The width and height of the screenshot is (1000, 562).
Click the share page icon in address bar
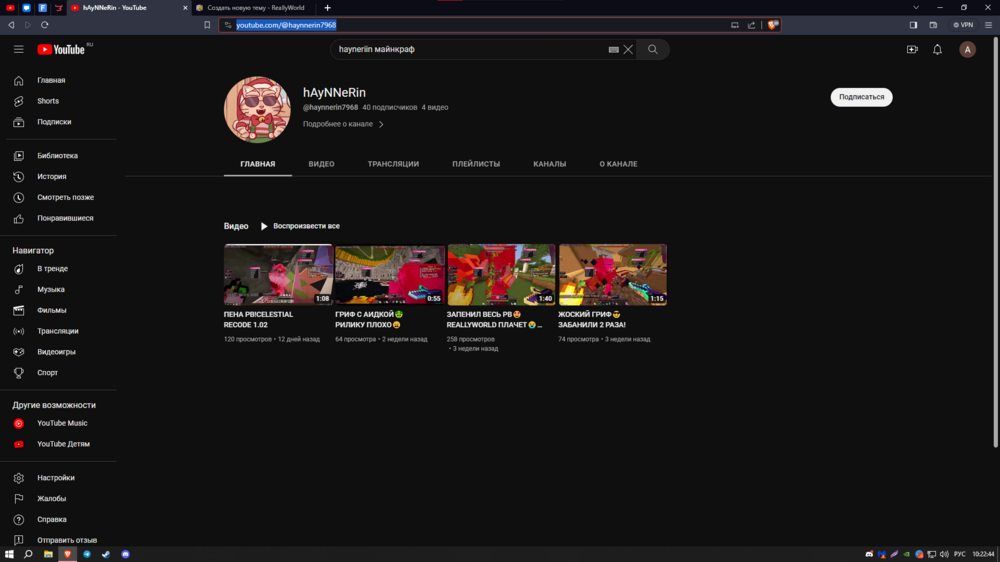tap(751, 25)
